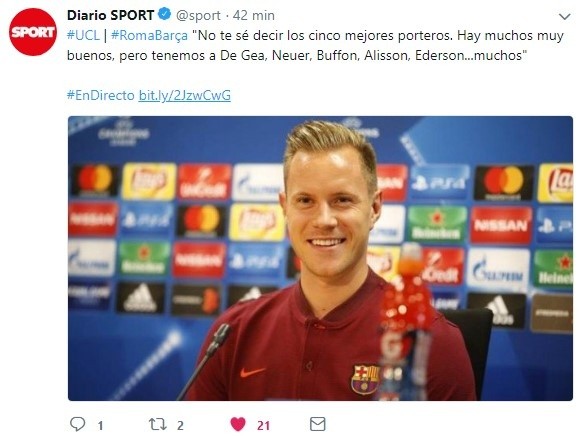Follow the #EnDirecto hashtag link
Image resolution: width=583 pixels, height=437 pixels.
click(x=100, y=96)
